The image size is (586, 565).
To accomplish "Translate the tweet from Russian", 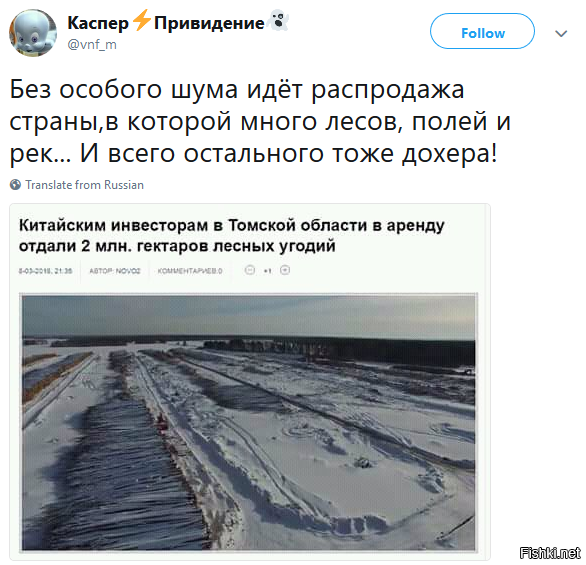I will [x=84, y=185].
